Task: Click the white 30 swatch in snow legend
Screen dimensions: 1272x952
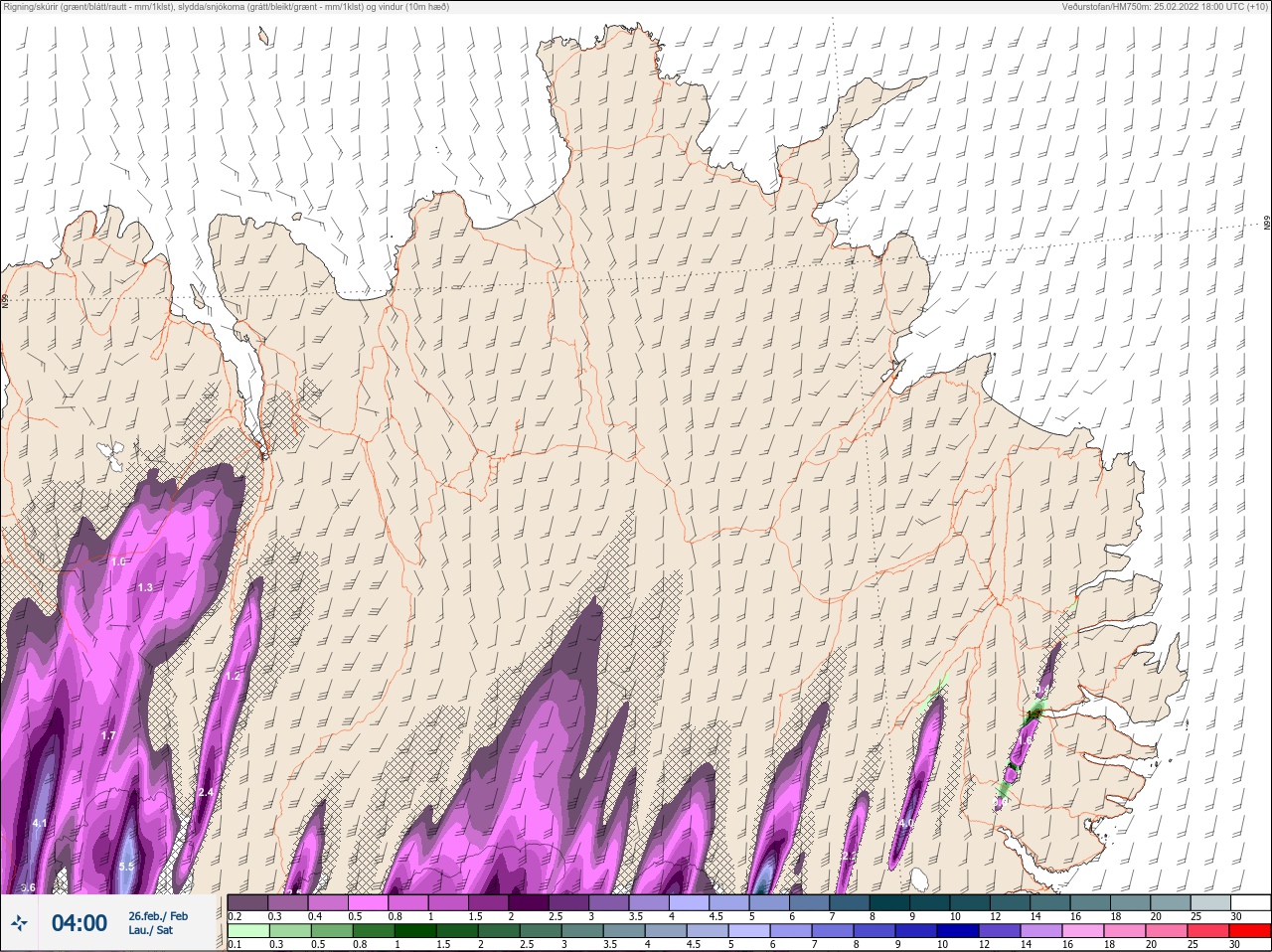Action: (1250, 902)
